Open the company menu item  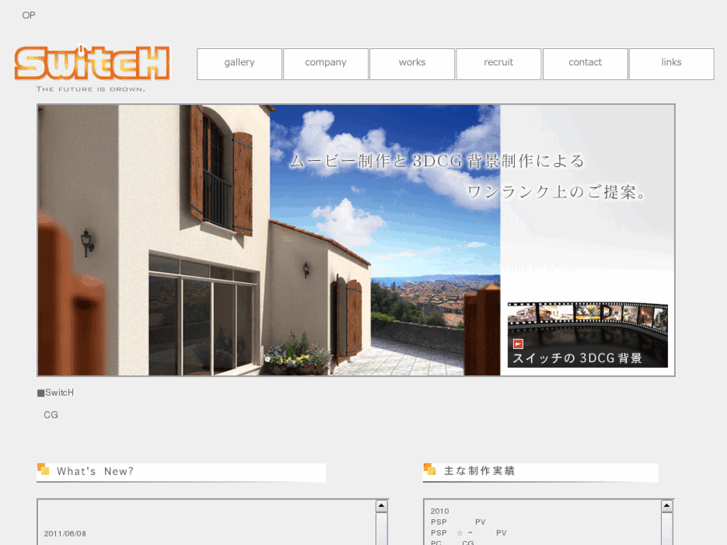tap(325, 64)
